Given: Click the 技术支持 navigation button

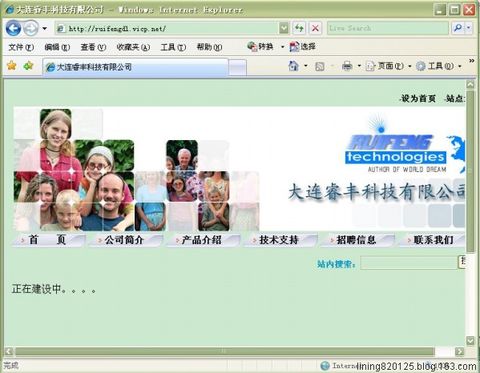Looking at the screenshot, I should (x=280, y=240).
